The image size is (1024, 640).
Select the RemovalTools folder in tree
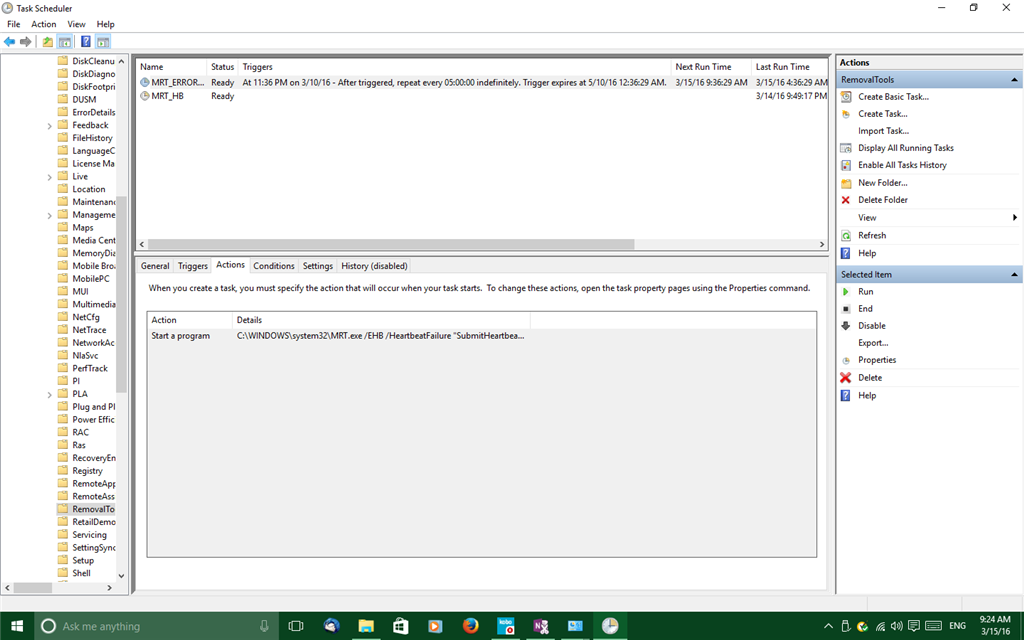pos(86,509)
